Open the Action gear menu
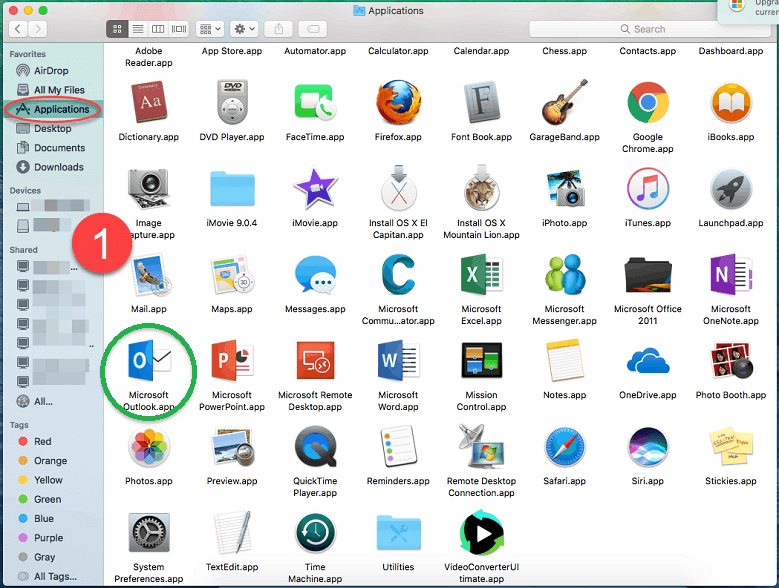 (244, 29)
